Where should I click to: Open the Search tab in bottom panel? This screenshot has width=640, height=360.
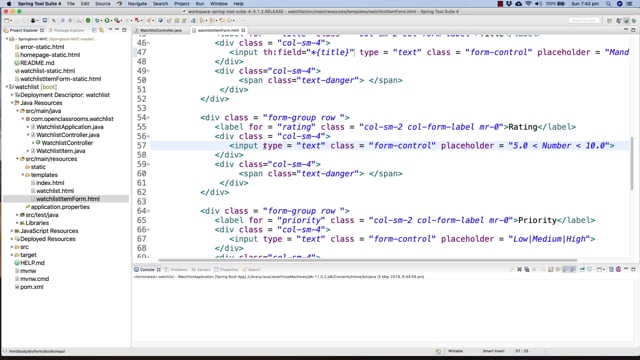251,269
